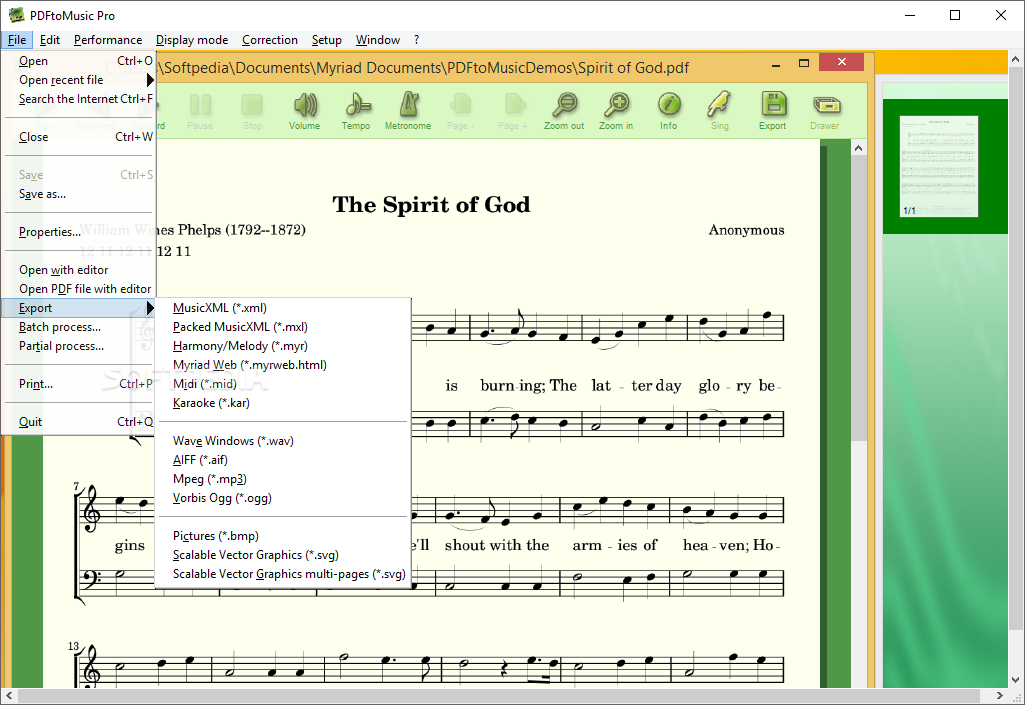
Task: Choose Close in the File menu
Action: [x=78, y=137]
